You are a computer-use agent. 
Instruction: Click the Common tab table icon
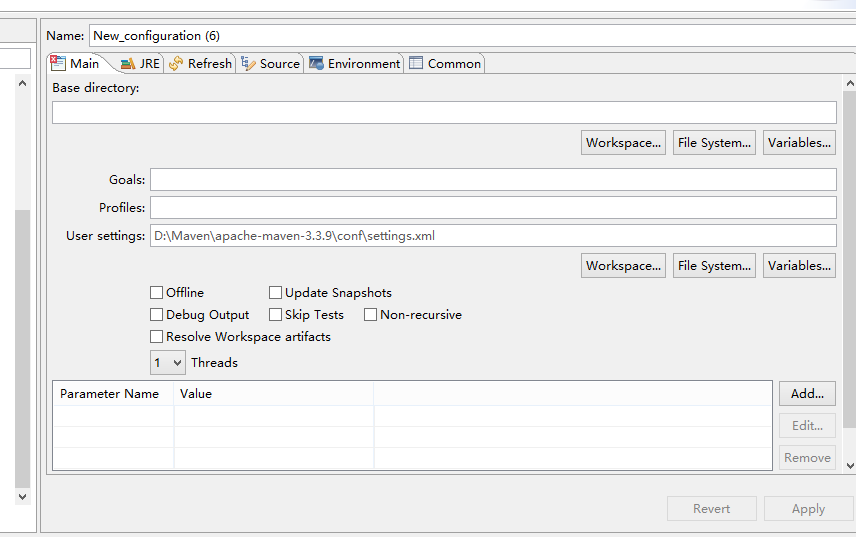pyautogui.click(x=416, y=63)
